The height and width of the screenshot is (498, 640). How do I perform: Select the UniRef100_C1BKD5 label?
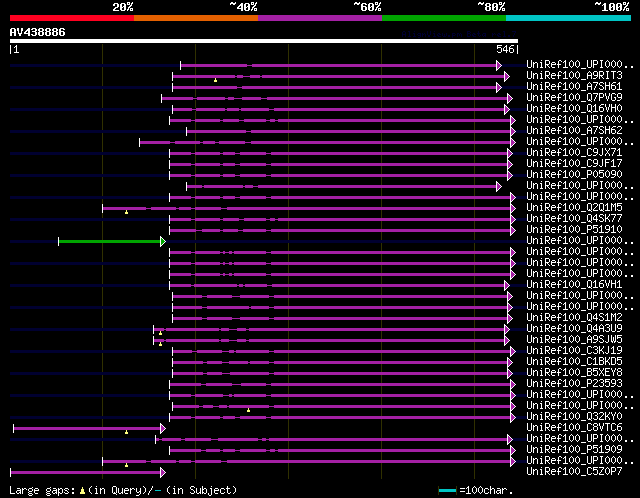574,362
